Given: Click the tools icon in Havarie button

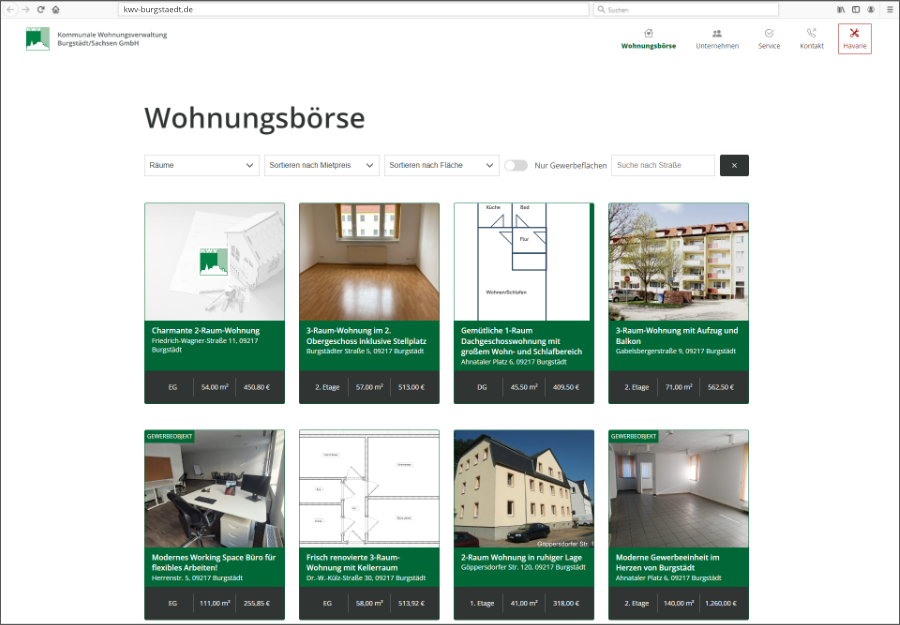Looking at the screenshot, I should pos(855,33).
